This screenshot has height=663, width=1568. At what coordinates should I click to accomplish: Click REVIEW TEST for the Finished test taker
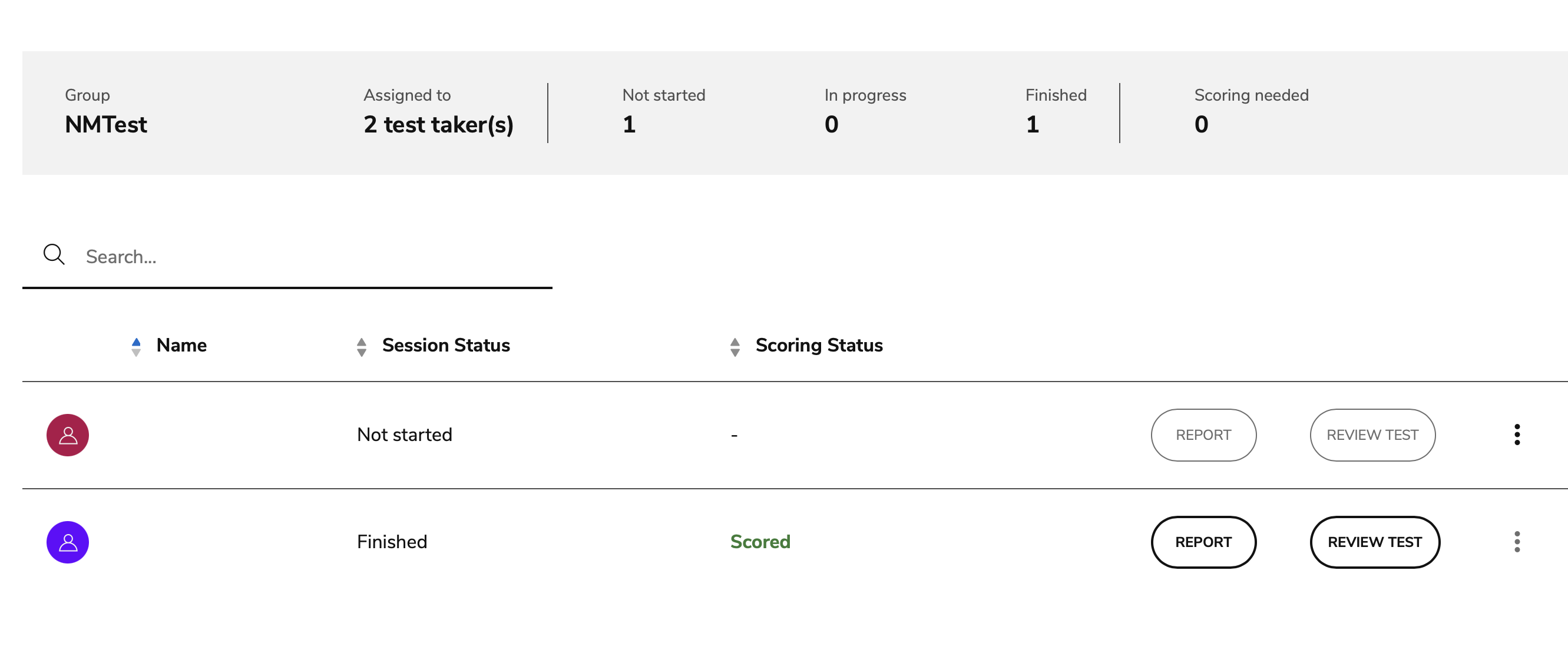[1374, 541]
